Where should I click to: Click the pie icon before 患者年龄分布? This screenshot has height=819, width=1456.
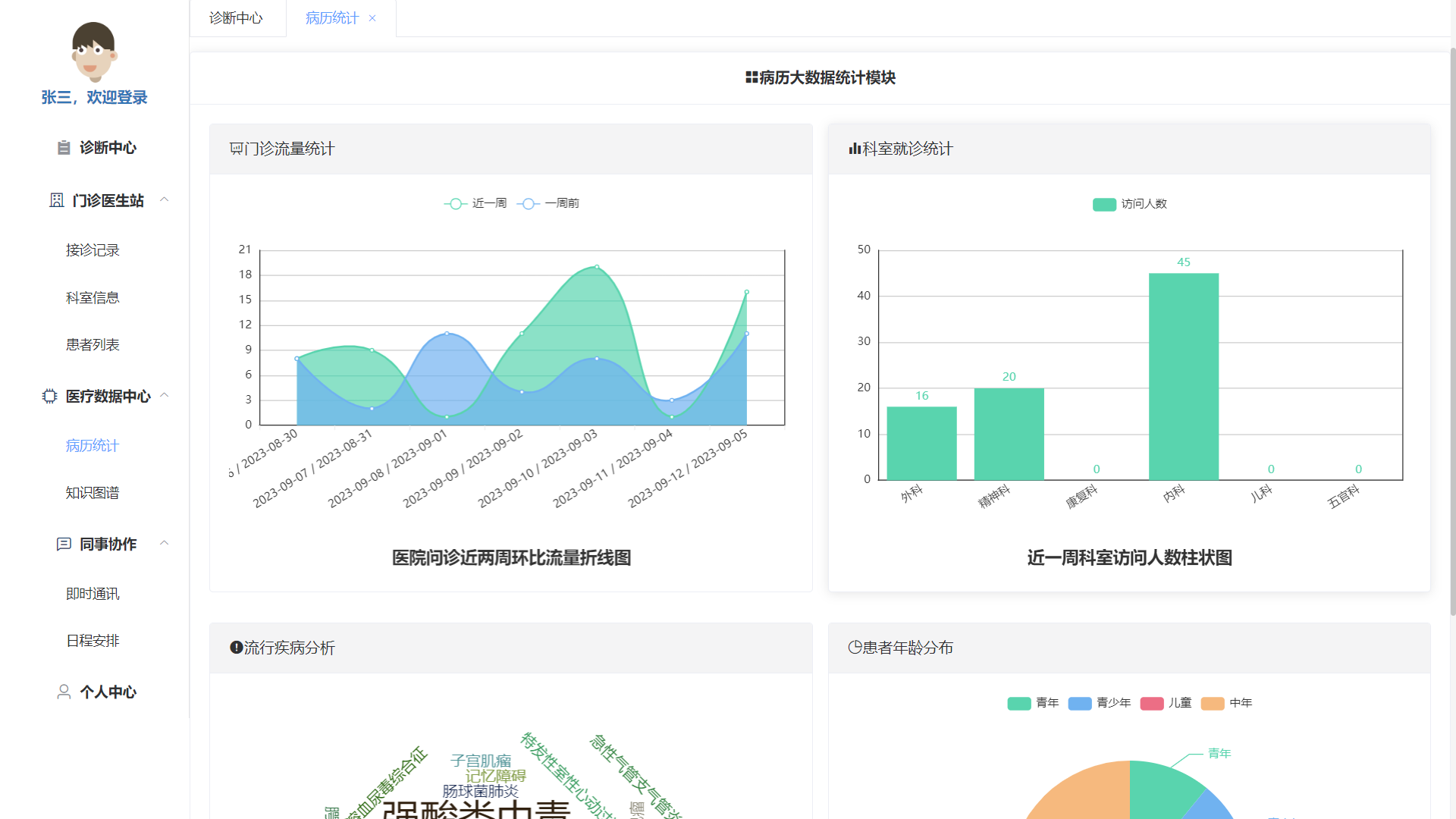click(855, 647)
